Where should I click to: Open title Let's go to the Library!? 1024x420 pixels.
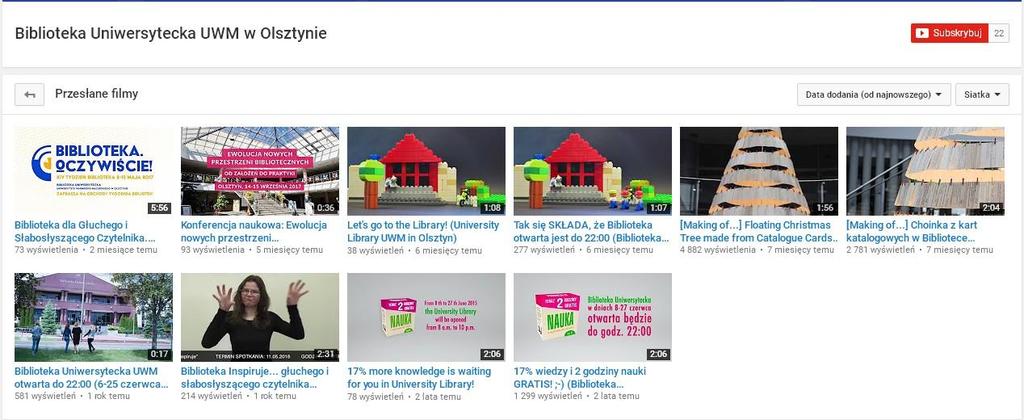pyautogui.click(x=424, y=231)
